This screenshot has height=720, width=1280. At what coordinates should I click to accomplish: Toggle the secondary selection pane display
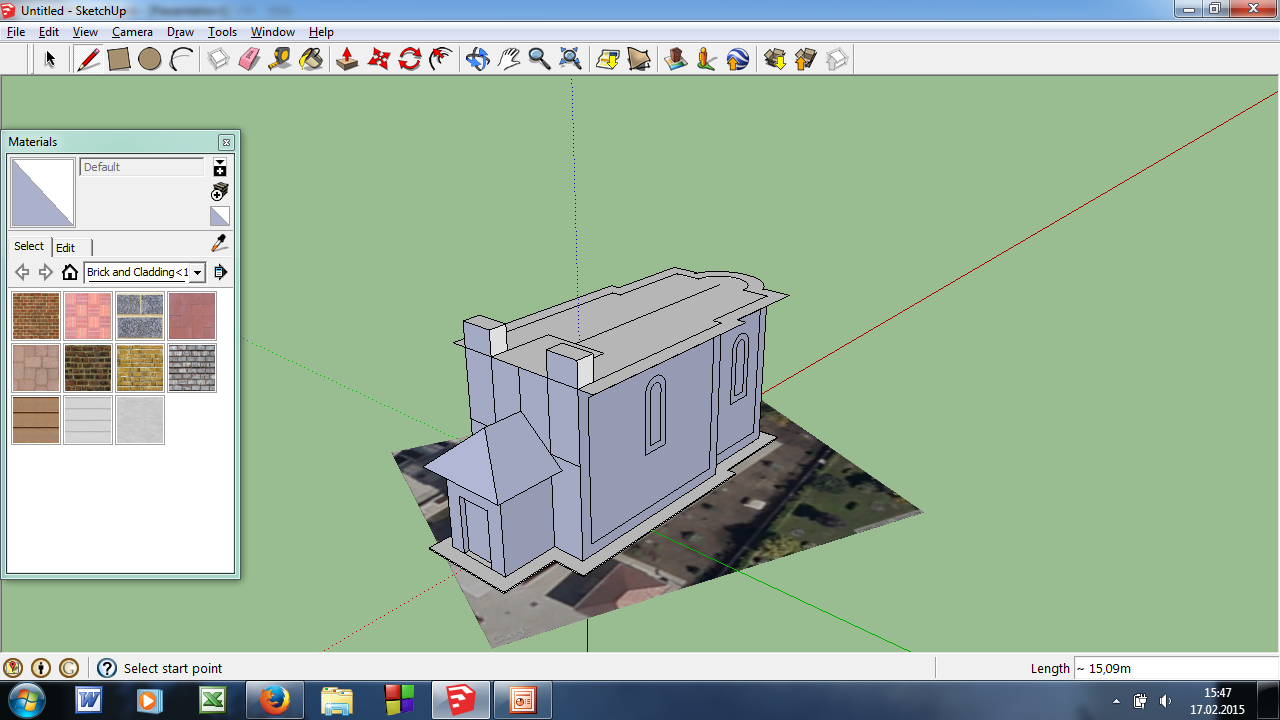point(220,168)
